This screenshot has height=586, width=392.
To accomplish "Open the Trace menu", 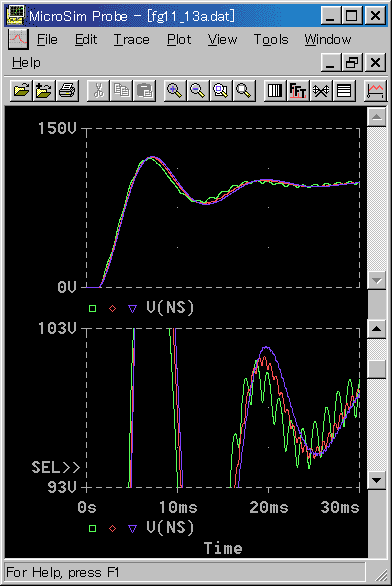I will click(132, 40).
